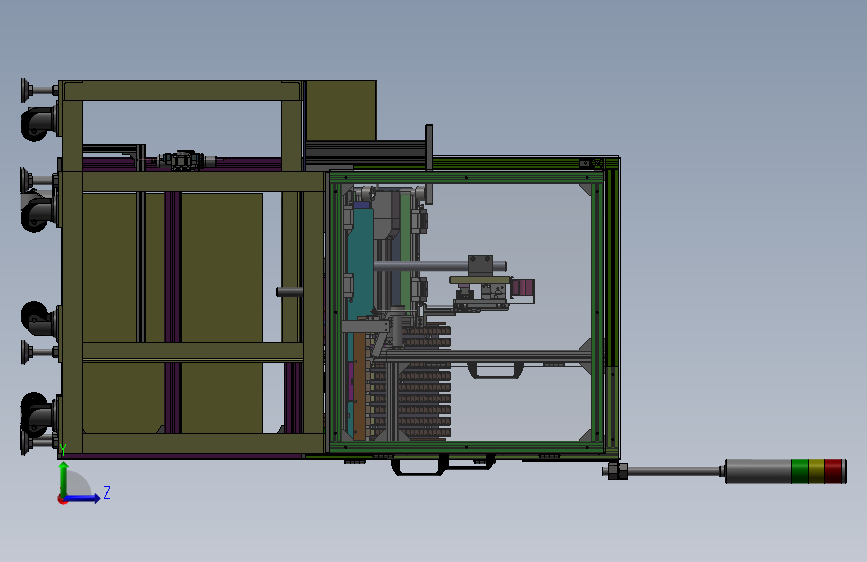This screenshot has width=867, height=562.
Task: Select the yellow segment of the signal tower
Action: 816,471
